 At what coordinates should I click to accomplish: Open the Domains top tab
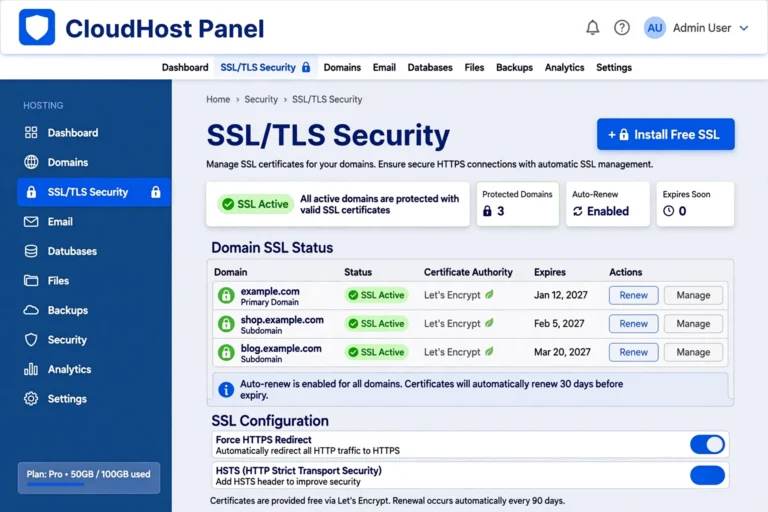pos(342,68)
